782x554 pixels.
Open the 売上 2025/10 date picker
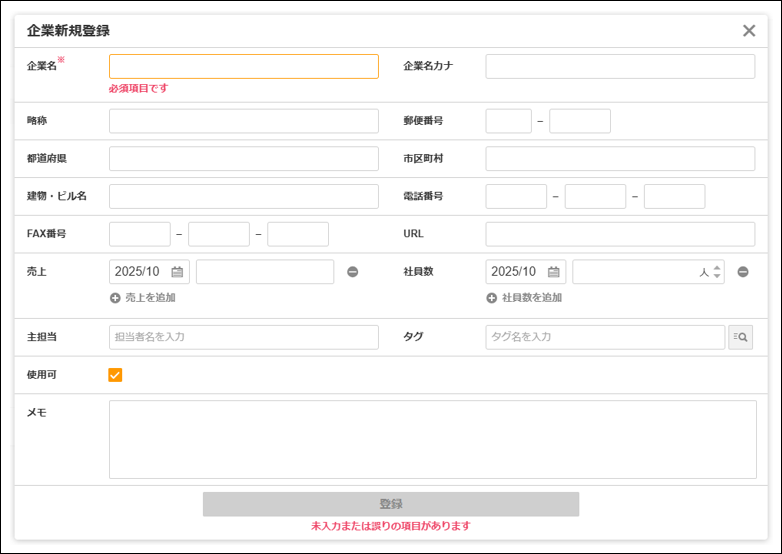138,272
